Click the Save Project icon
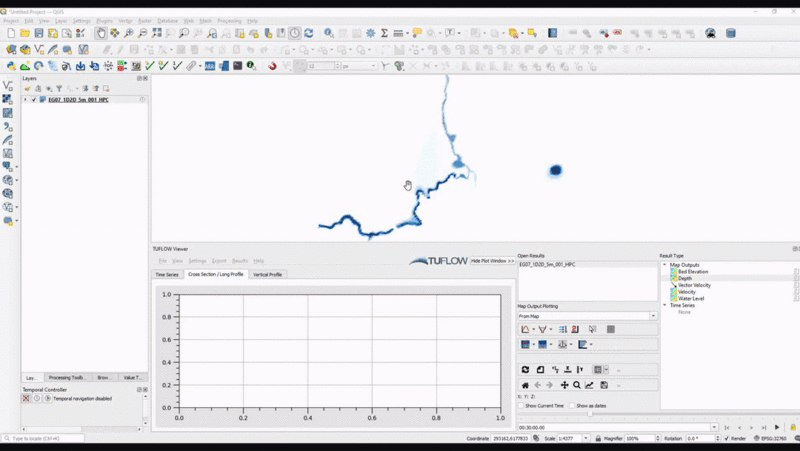 (x=38, y=33)
